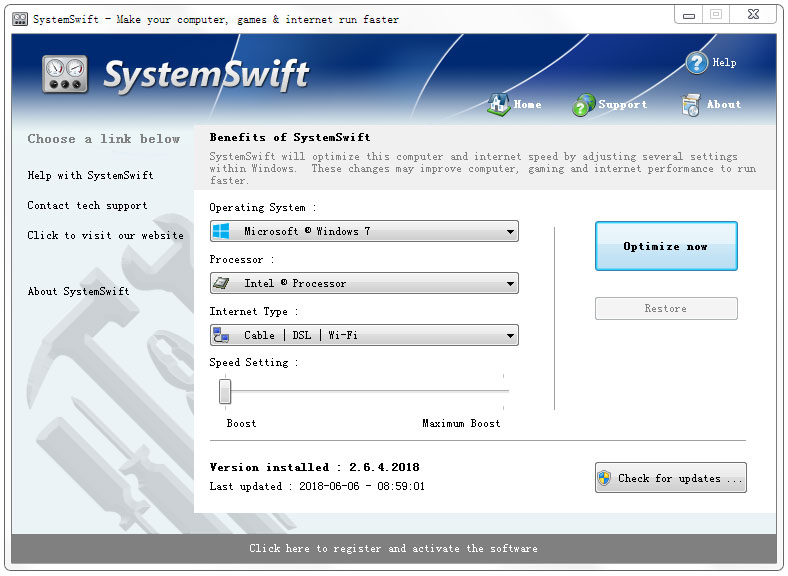
Task: Click the shield icon on Check for updates
Action: click(605, 477)
